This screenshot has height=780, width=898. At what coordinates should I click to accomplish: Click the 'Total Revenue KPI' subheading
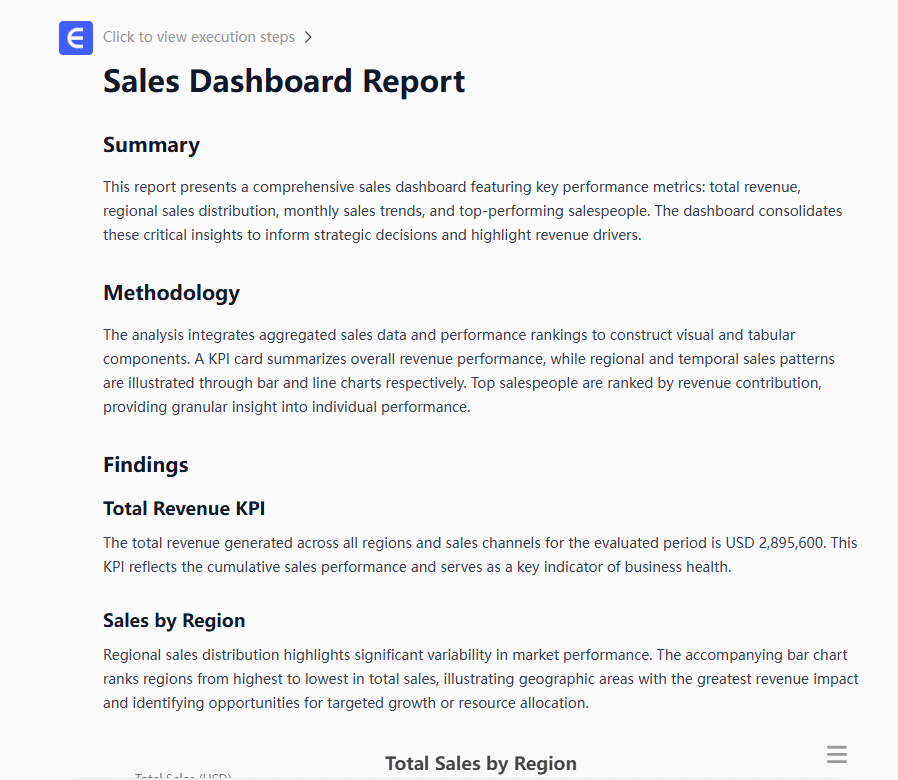tap(184, 509)
